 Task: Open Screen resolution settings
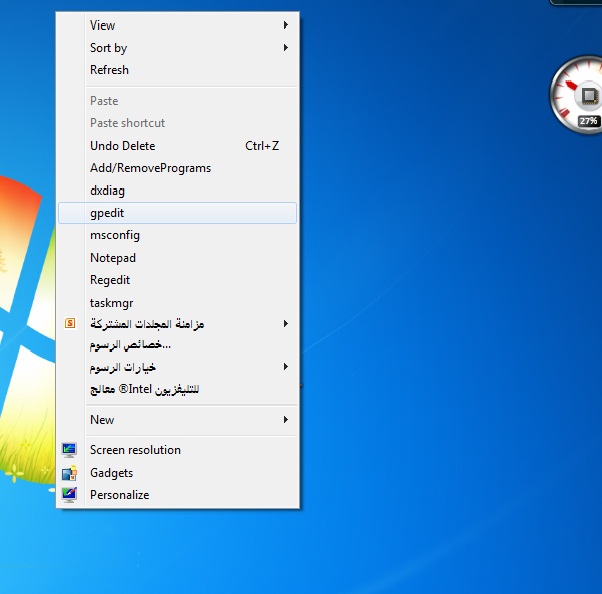tap(177, 450)
